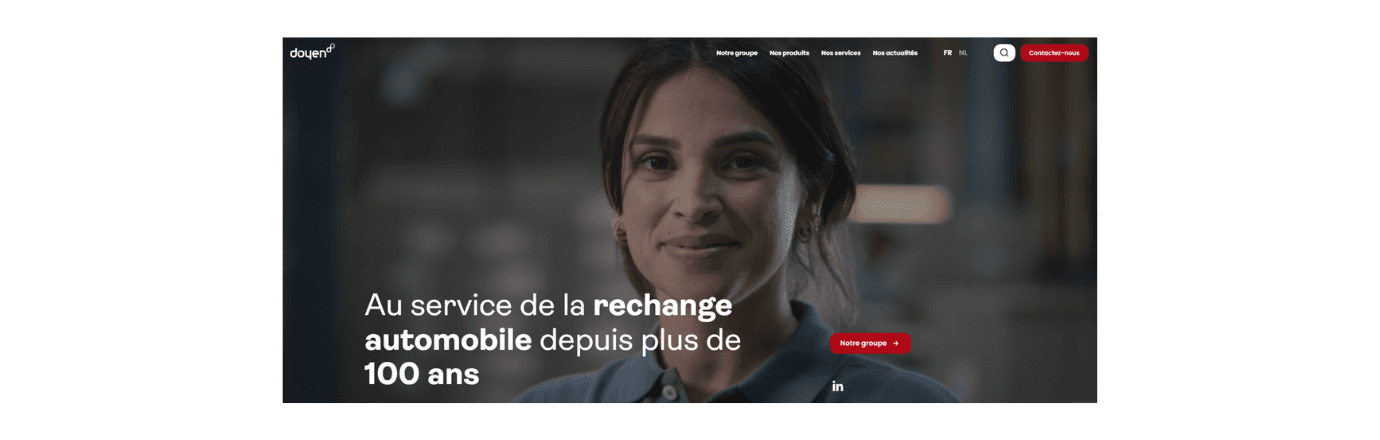Screen dimensions: 1380x440
Task: Click the "Au service de la" headline text
Action: click(x=475, y=305)
